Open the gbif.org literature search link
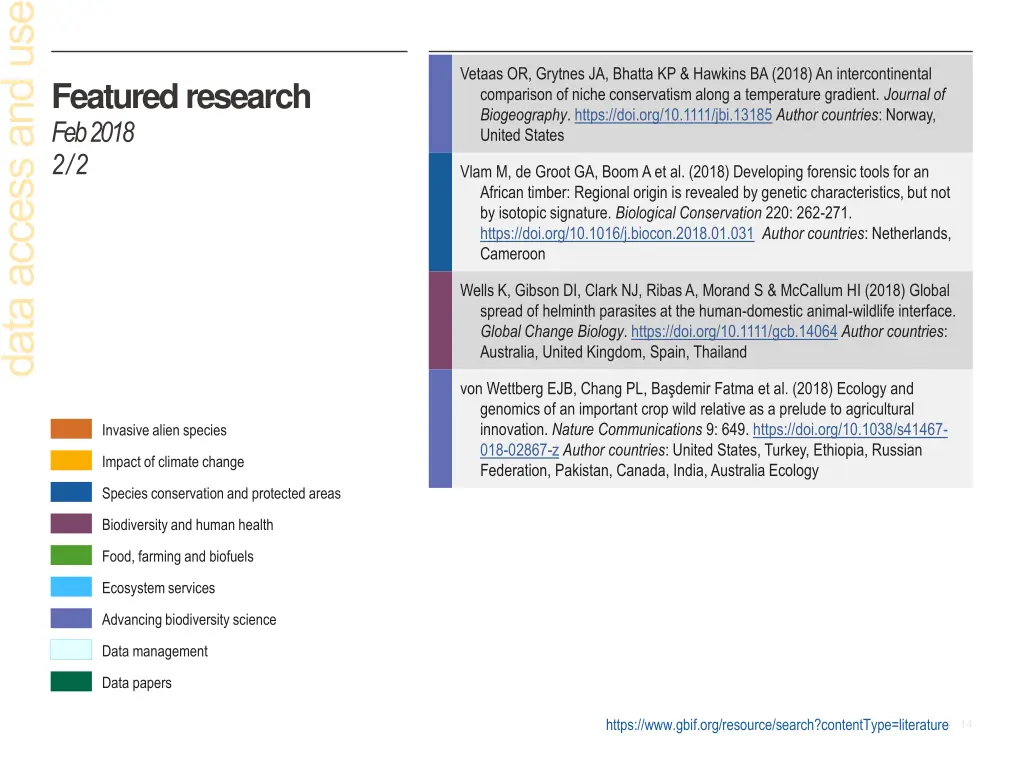The width and height of the screenshot is (1024, 768). [777, 725]
